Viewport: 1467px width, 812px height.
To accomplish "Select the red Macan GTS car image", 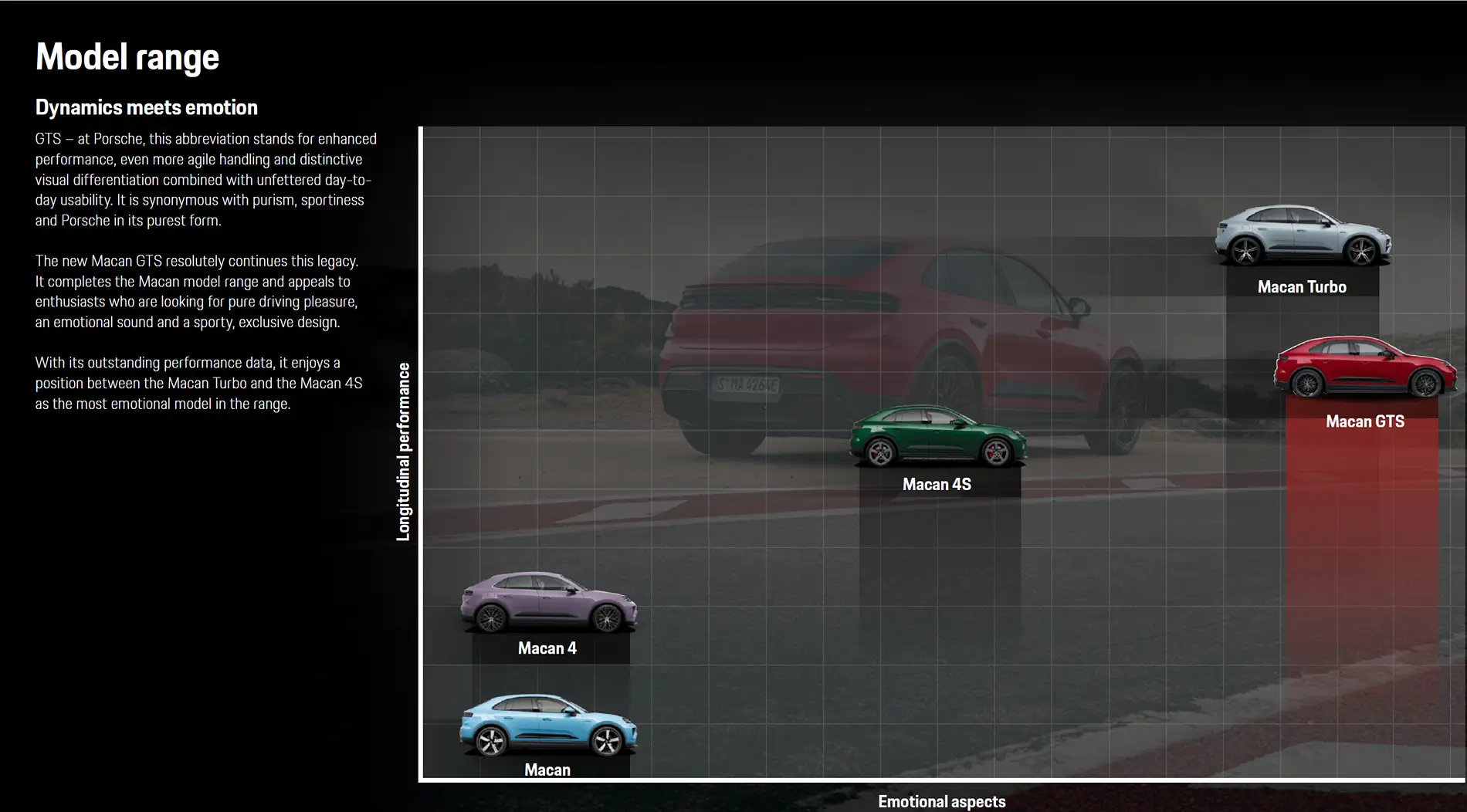I will (1364, 367).
